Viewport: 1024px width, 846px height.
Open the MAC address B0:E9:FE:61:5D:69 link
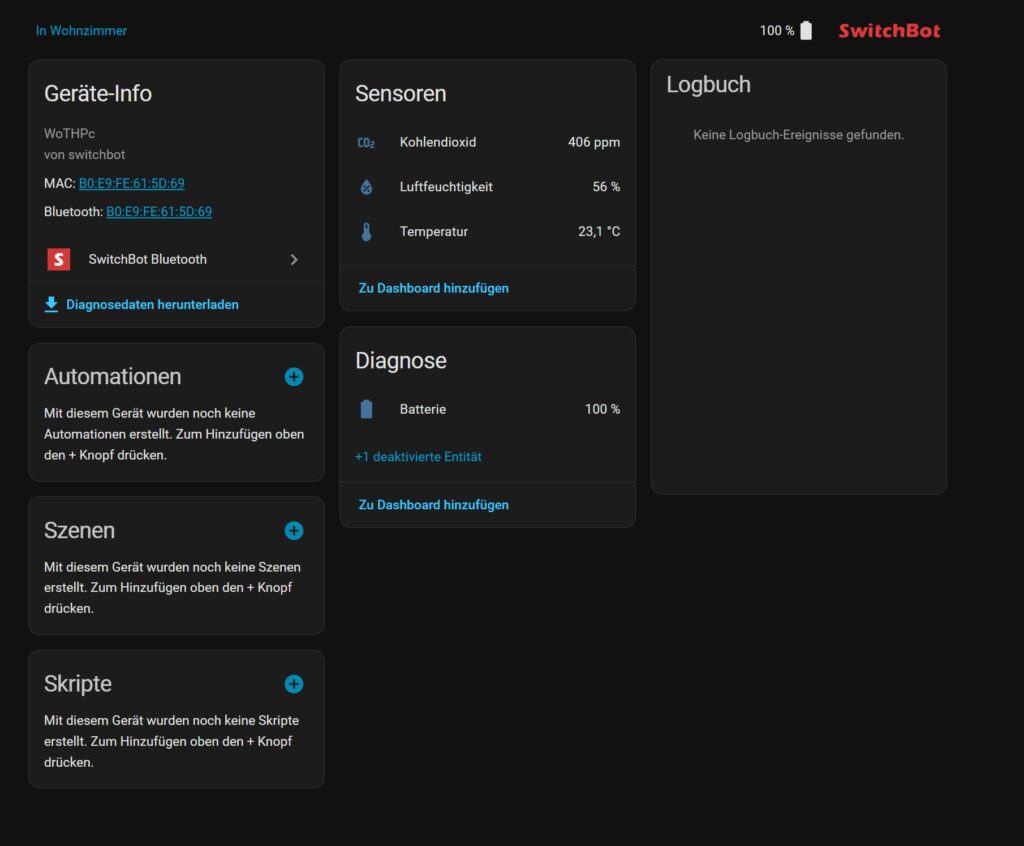(132, 184)
